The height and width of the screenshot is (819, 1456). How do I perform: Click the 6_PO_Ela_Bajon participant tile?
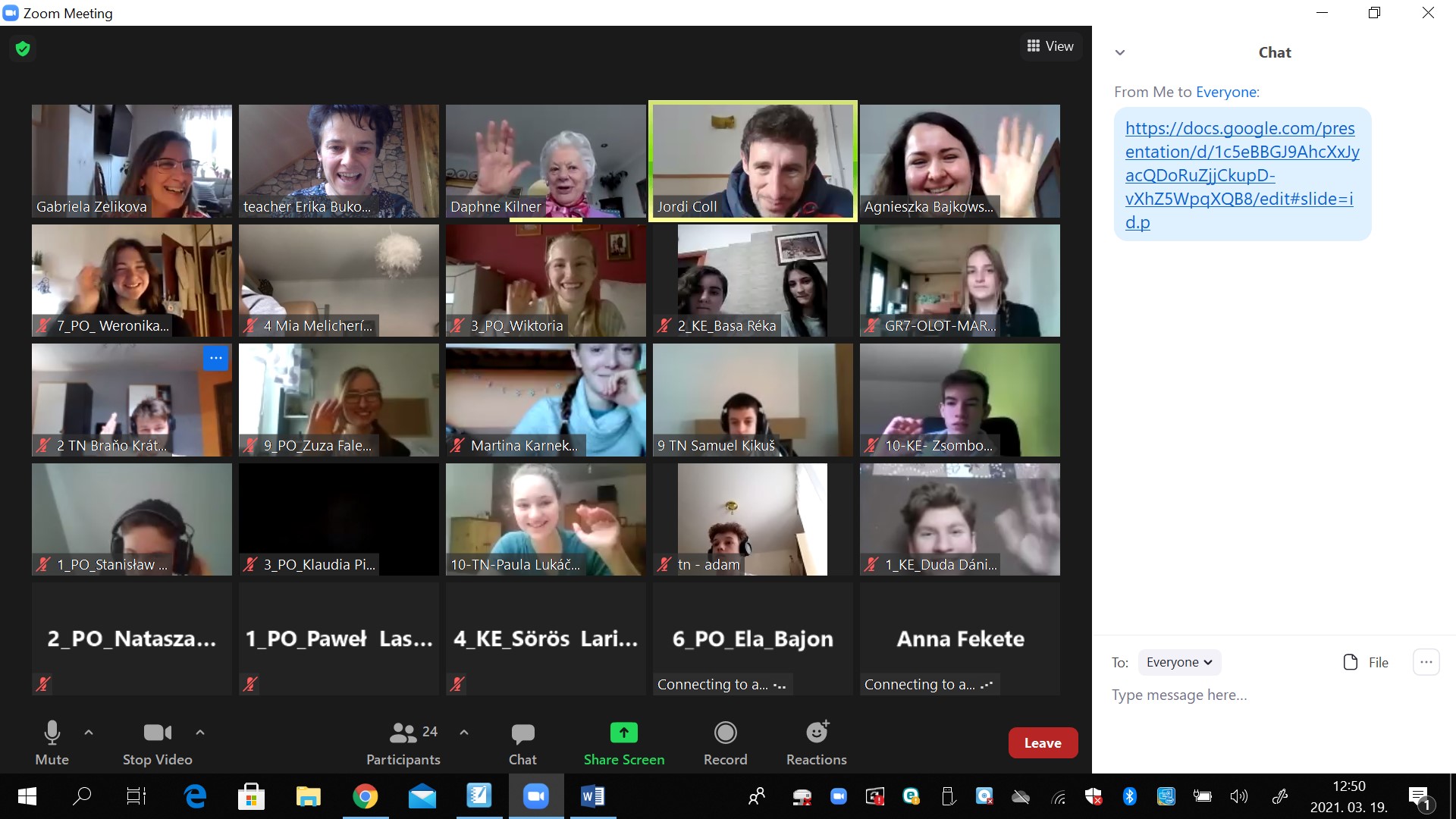pyautogui.click(x=753, y=639)
